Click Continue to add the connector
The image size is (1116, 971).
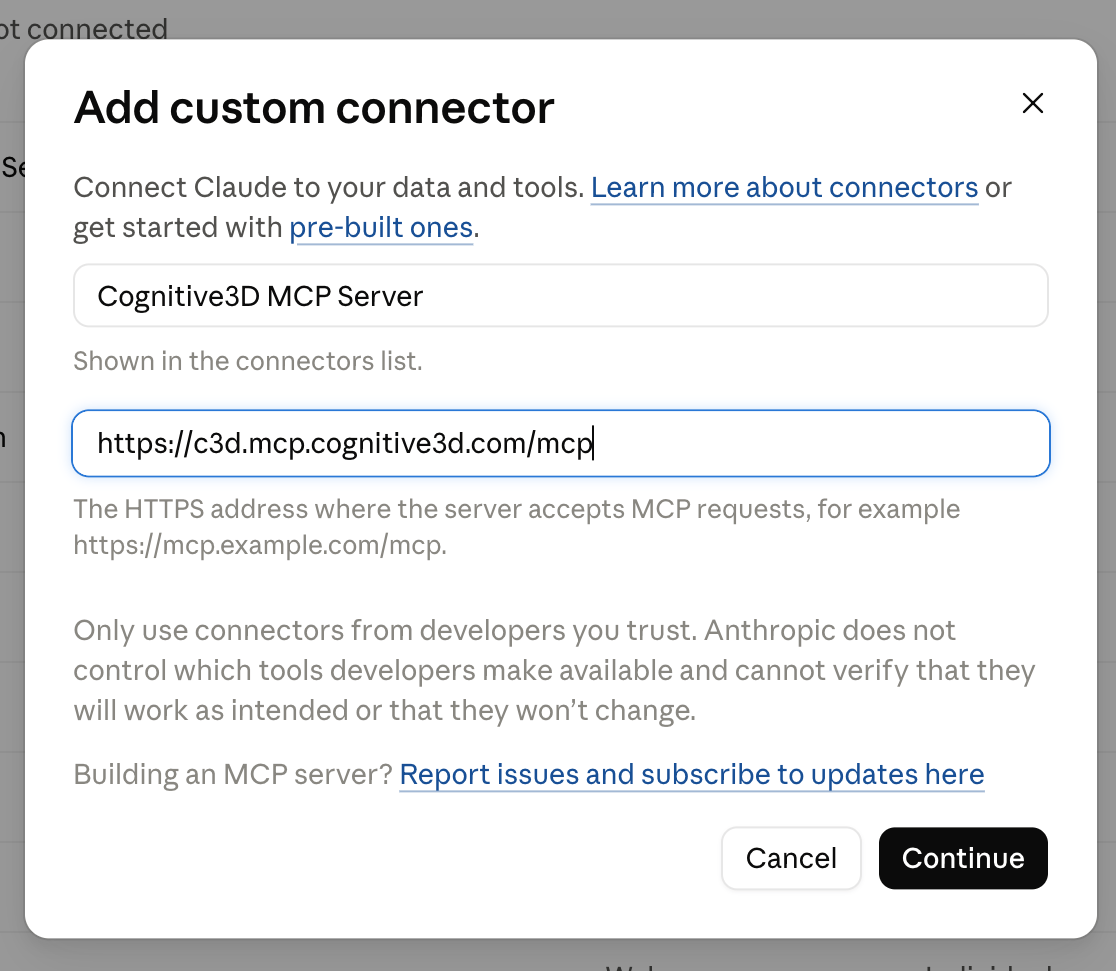(x=963, y=859)
